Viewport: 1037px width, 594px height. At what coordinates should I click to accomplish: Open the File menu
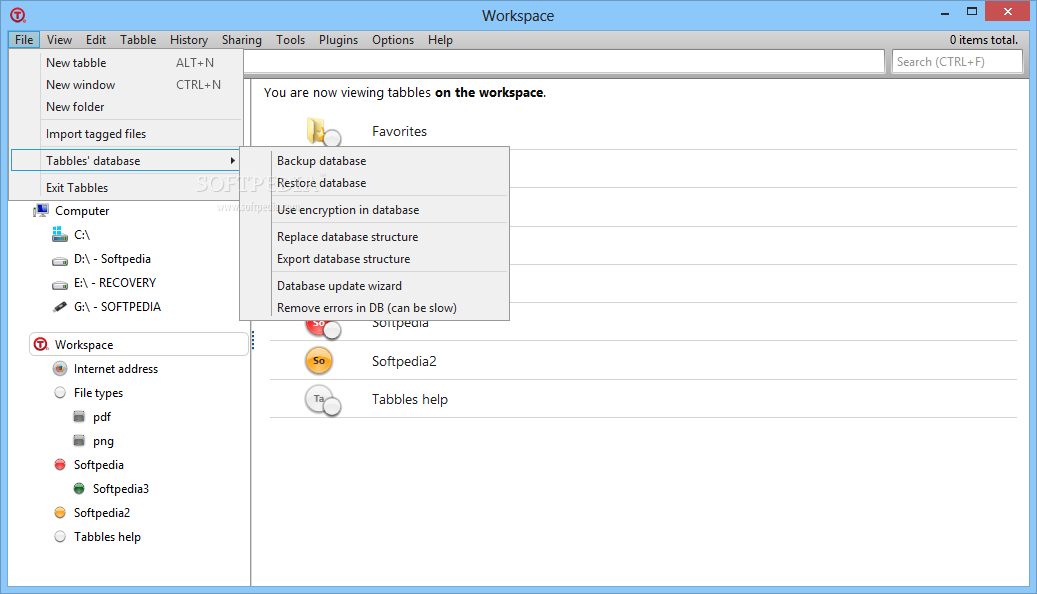click(24, 40)
